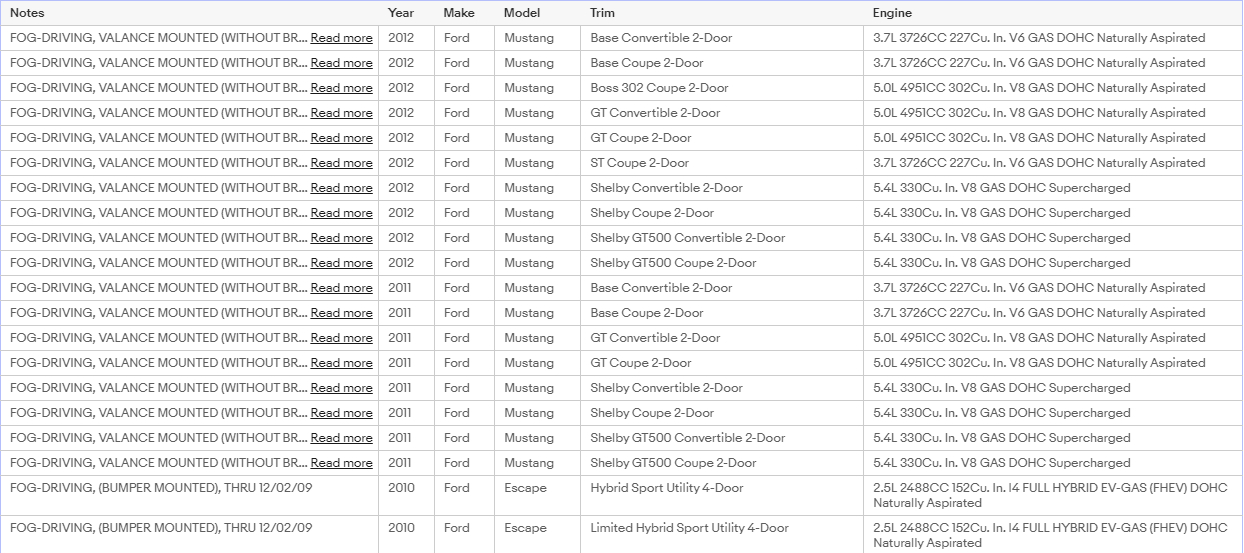Select the first Escape model cell
This screenshot has width=1244, height=553.
pyautogui.click(x=525, y=488)
